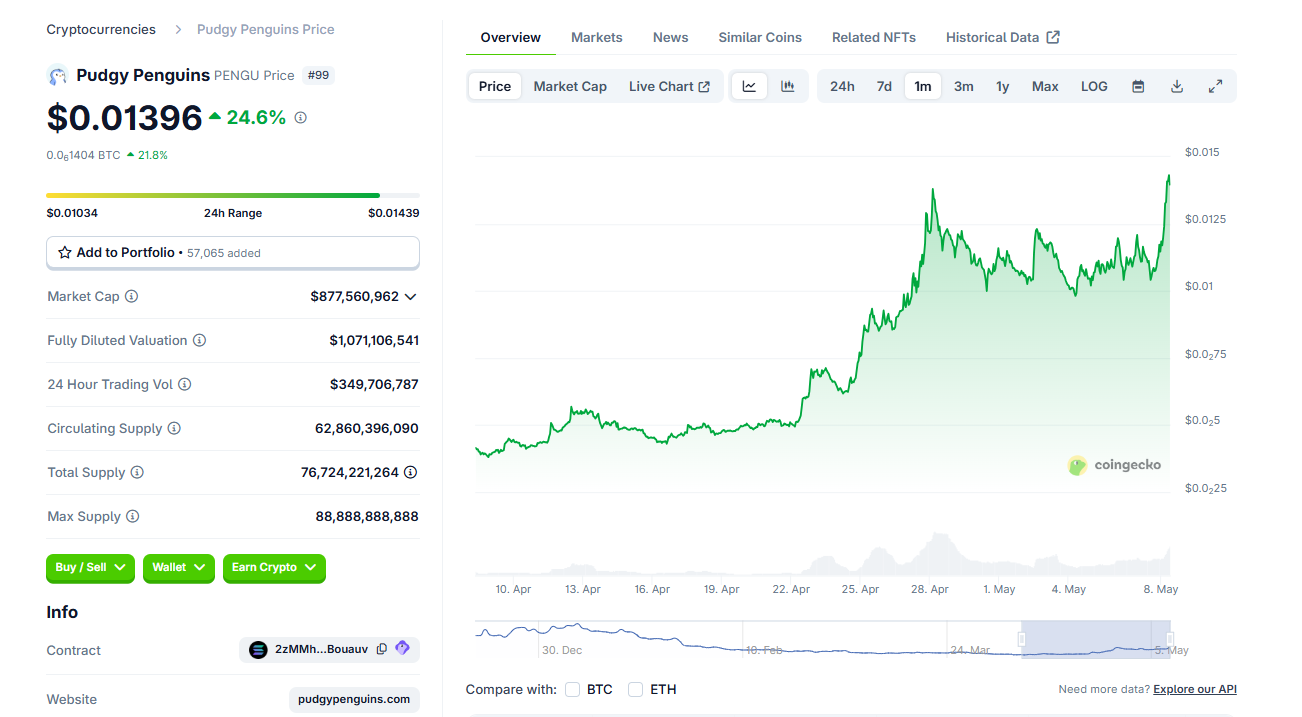Image resolution: width=1302 pixels, height=717 pixels.
Task: Select the Market Cap chart toggle
Action: point(570,86)
